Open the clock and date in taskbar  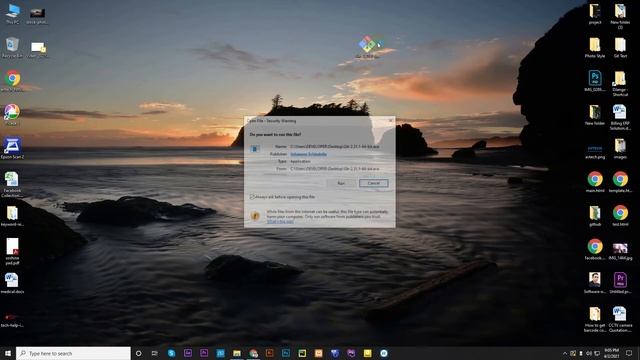611,353
